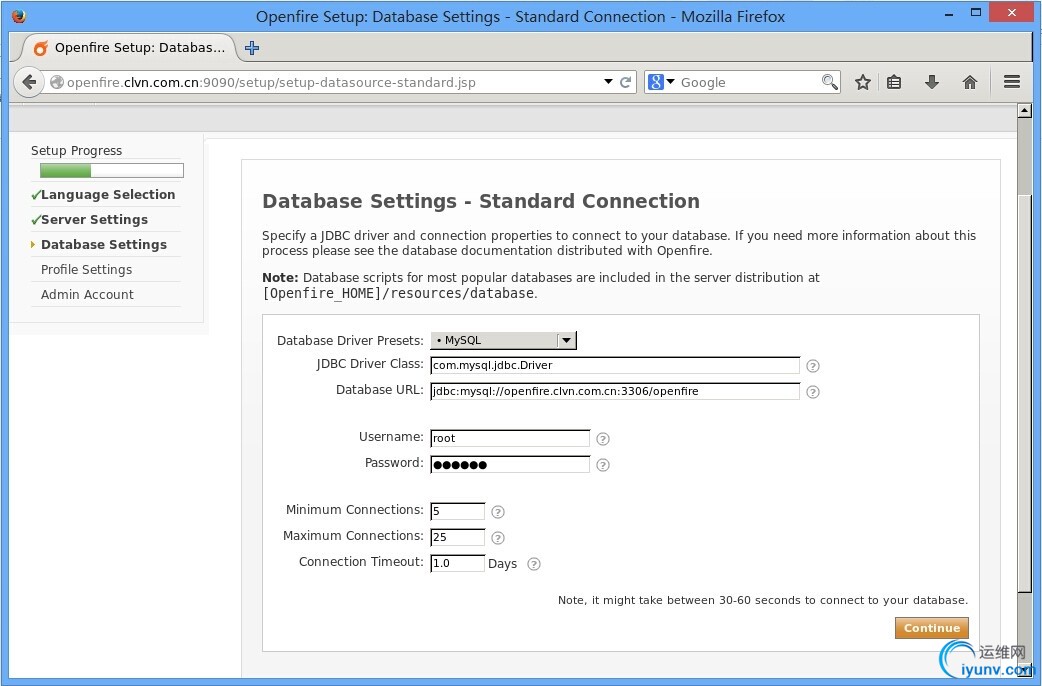Click Profile Settings setup step
1042x686 pixels.
(x=86, y=270)
